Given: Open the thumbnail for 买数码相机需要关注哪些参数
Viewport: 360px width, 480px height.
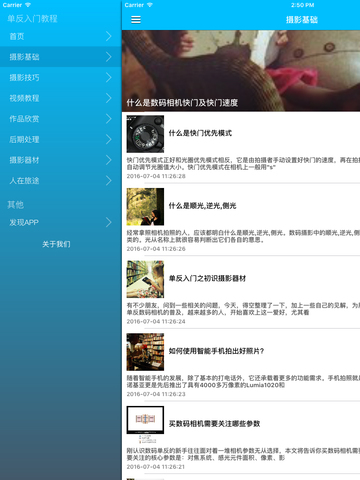Looking at the screenshot, I should tap(145, 425).
